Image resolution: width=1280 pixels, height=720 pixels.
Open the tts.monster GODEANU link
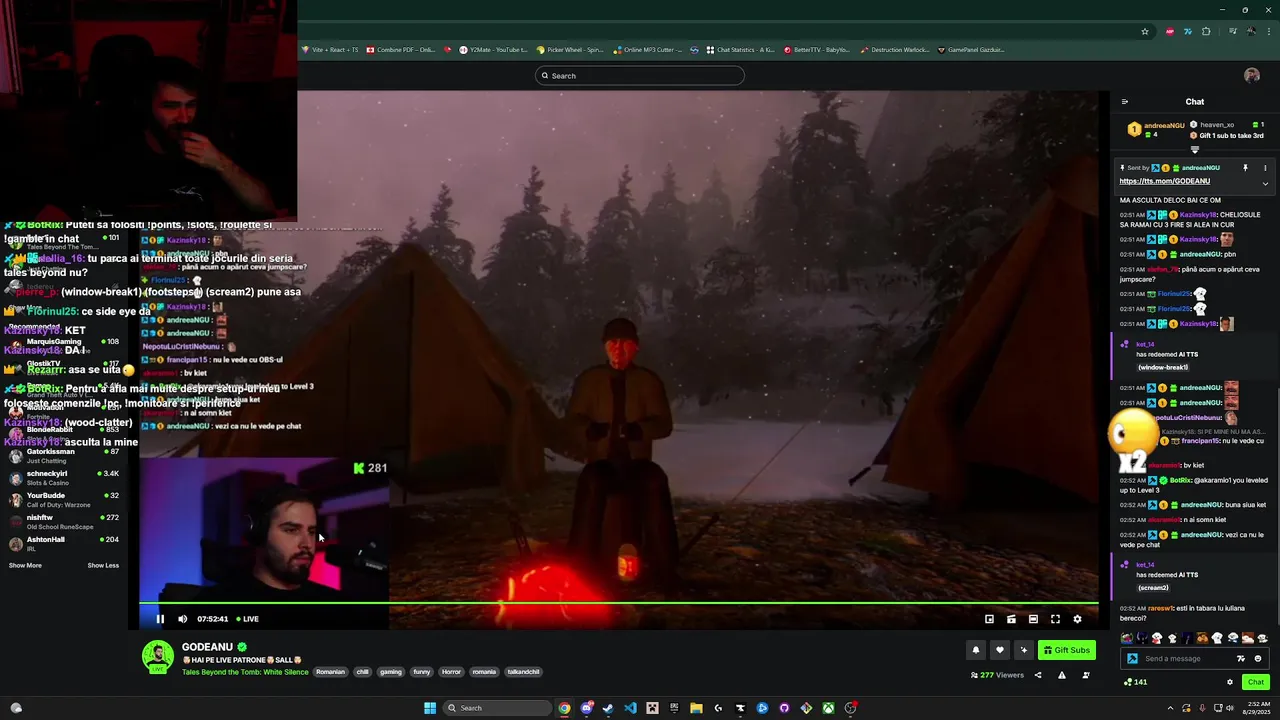pyautogui.click(x=1164, y=181)
